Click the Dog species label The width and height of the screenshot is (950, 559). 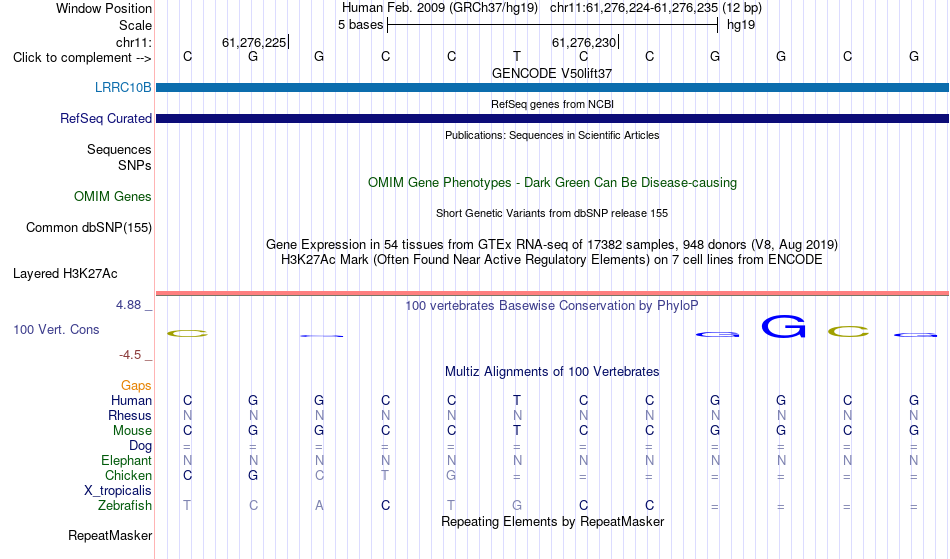[140, 445]
